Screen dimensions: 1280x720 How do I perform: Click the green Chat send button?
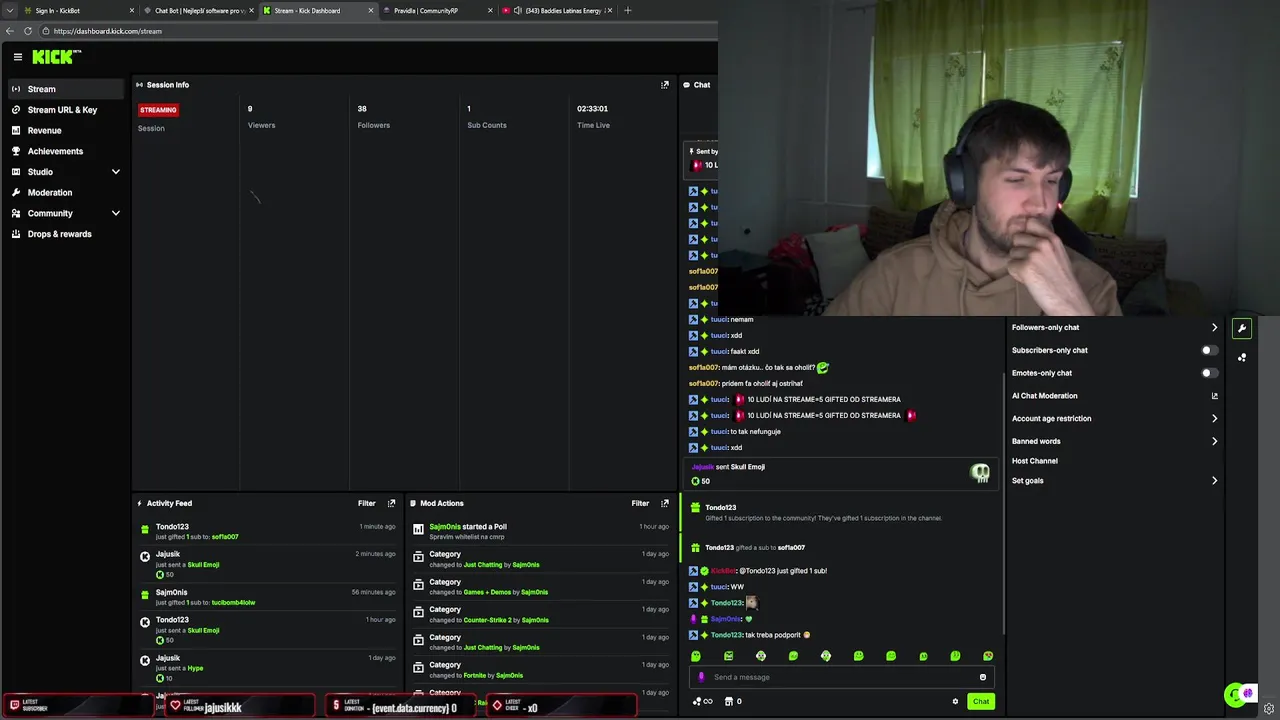pyautogui.click(x=980, y=701)
